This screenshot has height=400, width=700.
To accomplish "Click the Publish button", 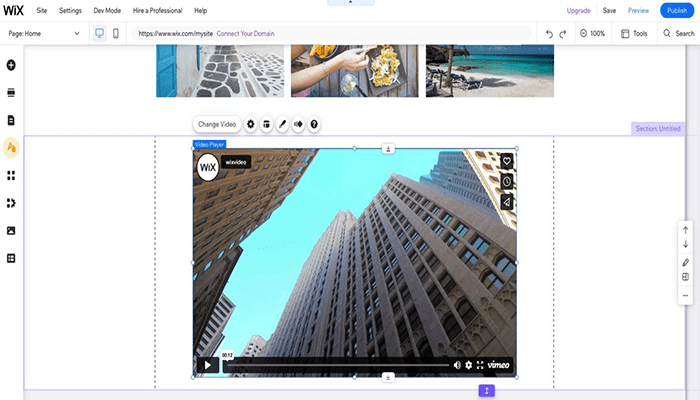I will click(677, 10).
